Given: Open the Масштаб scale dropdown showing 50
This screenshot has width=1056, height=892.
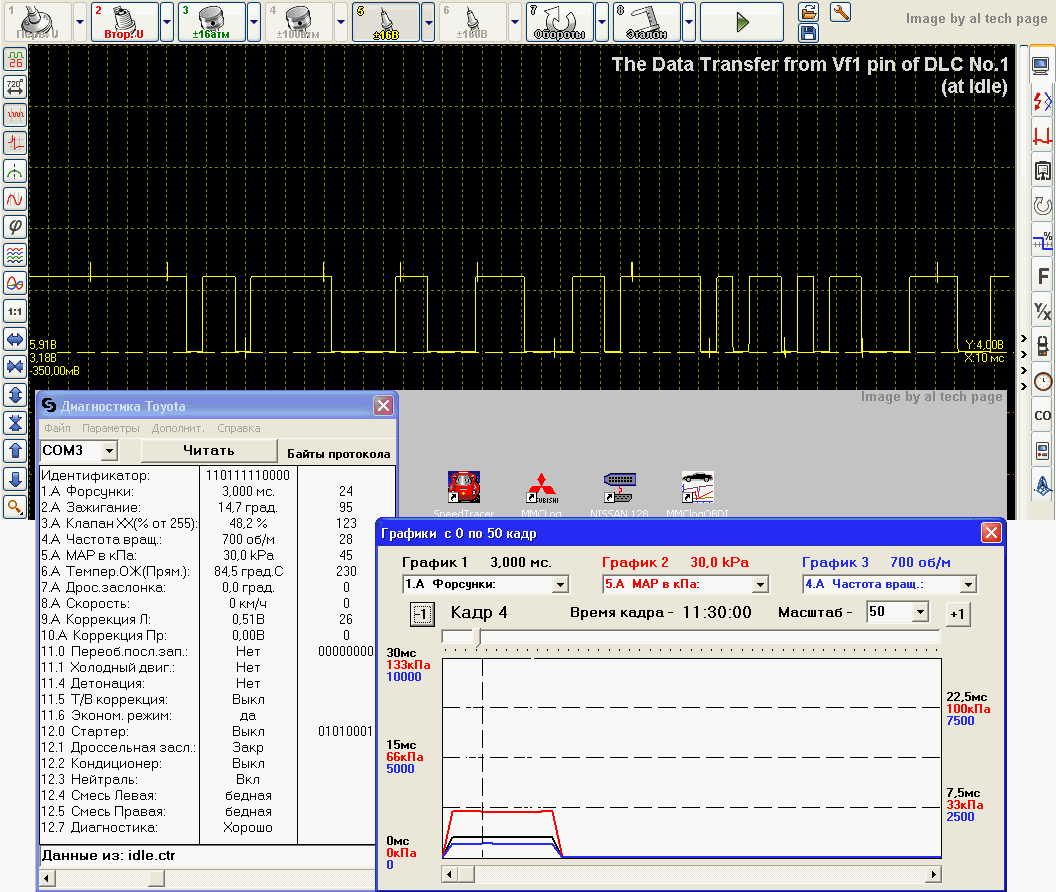Looking at the screenshot, I should (x=920, y=612).
